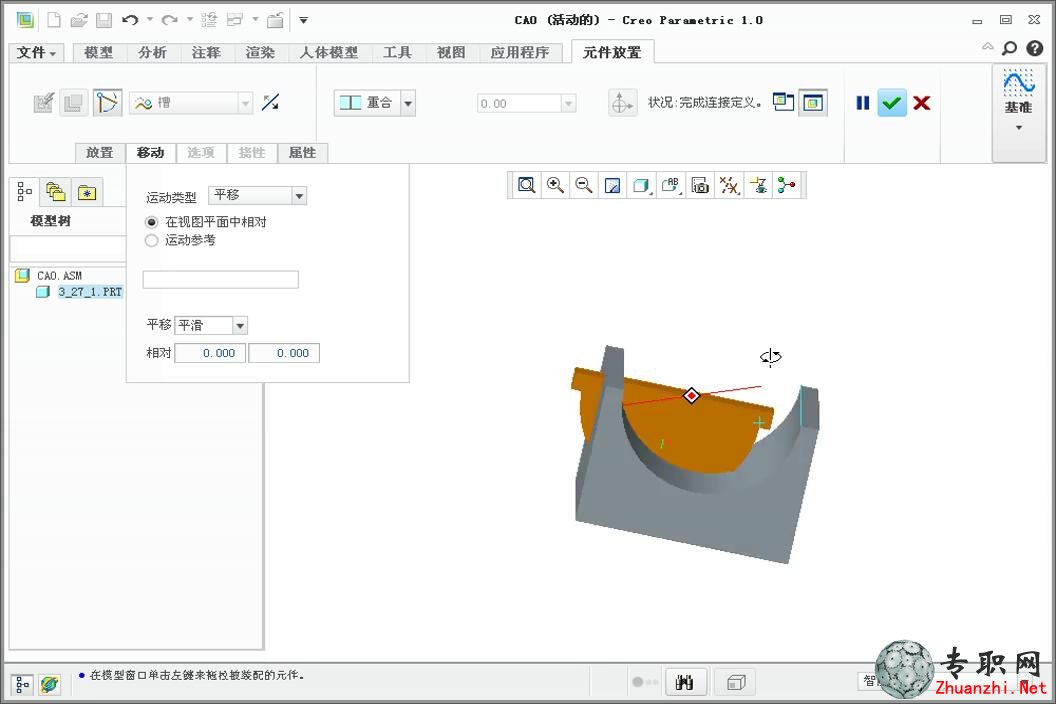
Task: Open the 平滑 translation dropdown
Action: (x=240, y=326)
